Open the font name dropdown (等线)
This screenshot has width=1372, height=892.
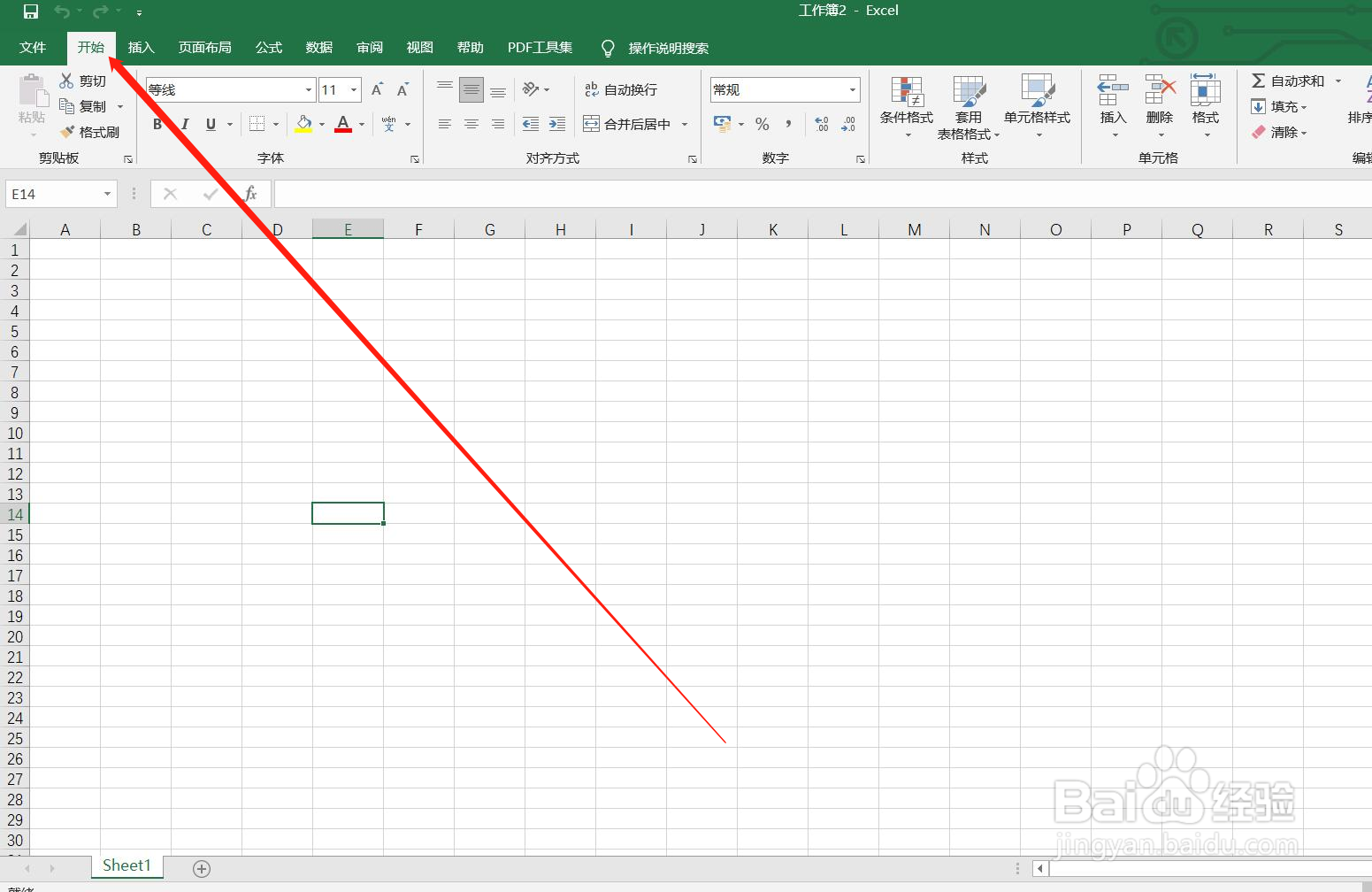click(309, 89)
